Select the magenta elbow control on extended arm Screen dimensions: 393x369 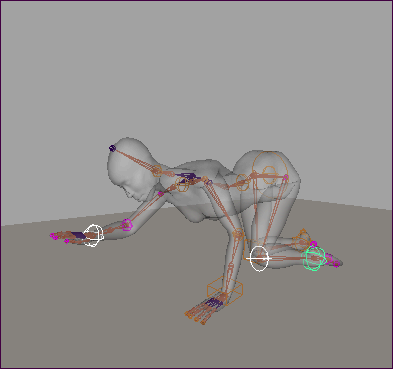(127, 225)
